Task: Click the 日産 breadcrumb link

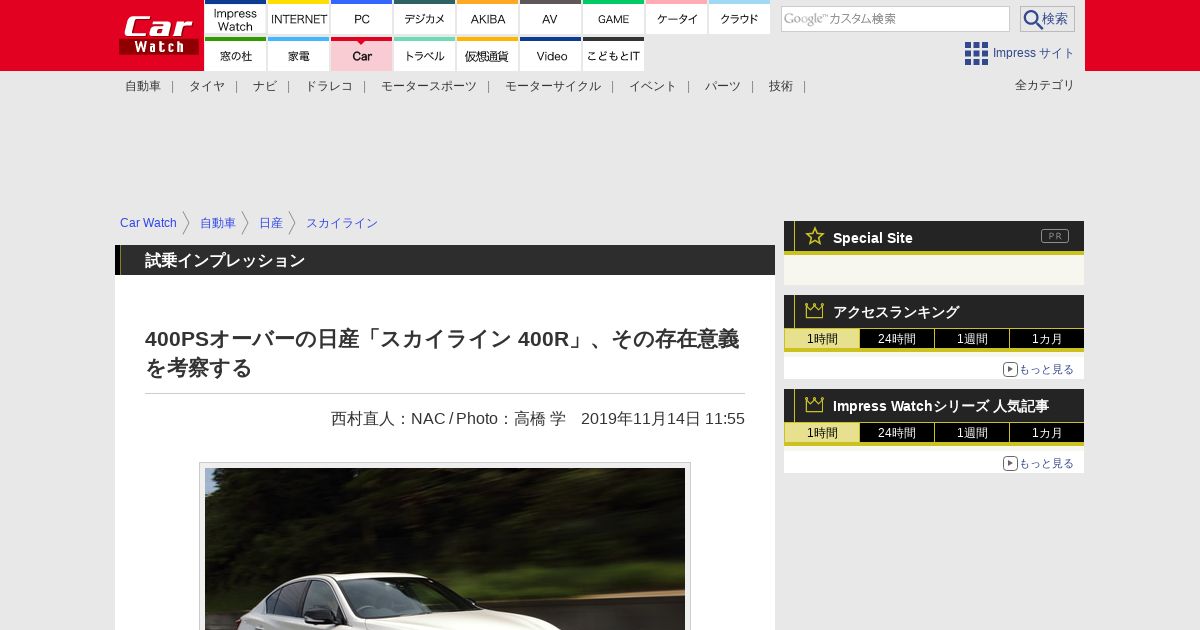Action: pos(271,223)
